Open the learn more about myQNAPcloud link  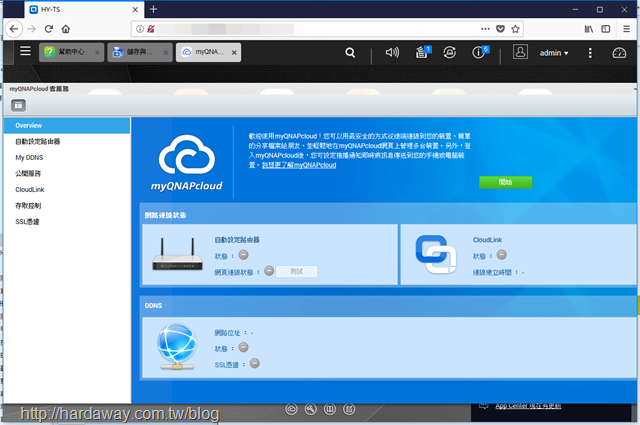click(299, 165)
